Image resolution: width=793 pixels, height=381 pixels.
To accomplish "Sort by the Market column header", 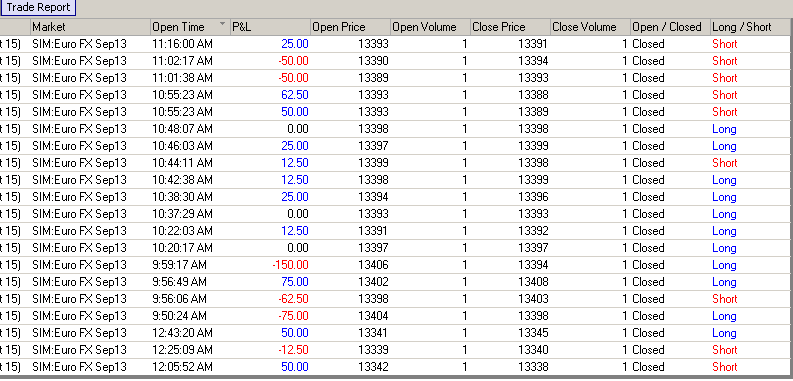I will pyautogui.click(x=91, y=27).
